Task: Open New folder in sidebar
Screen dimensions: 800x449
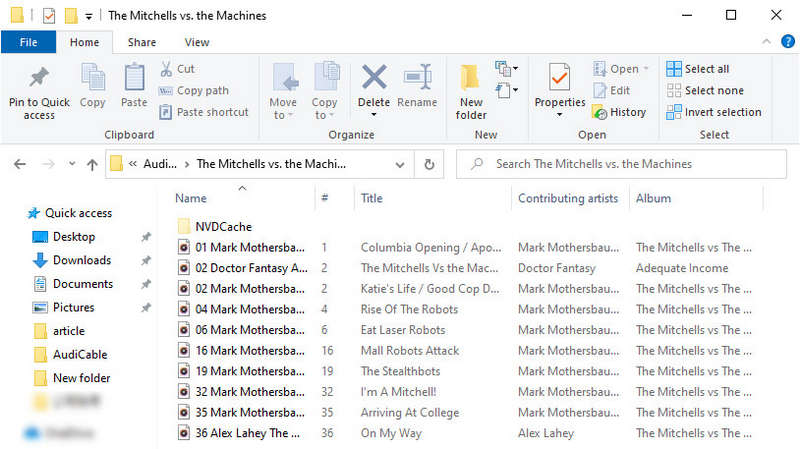Action: tap(72, 378)
